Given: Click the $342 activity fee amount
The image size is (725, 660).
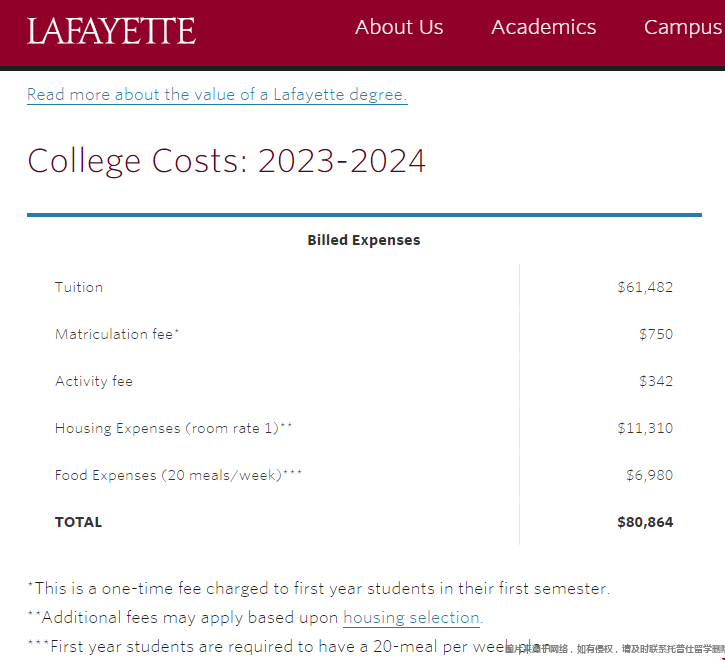Looking at the screenshot, I should [656, 382].
